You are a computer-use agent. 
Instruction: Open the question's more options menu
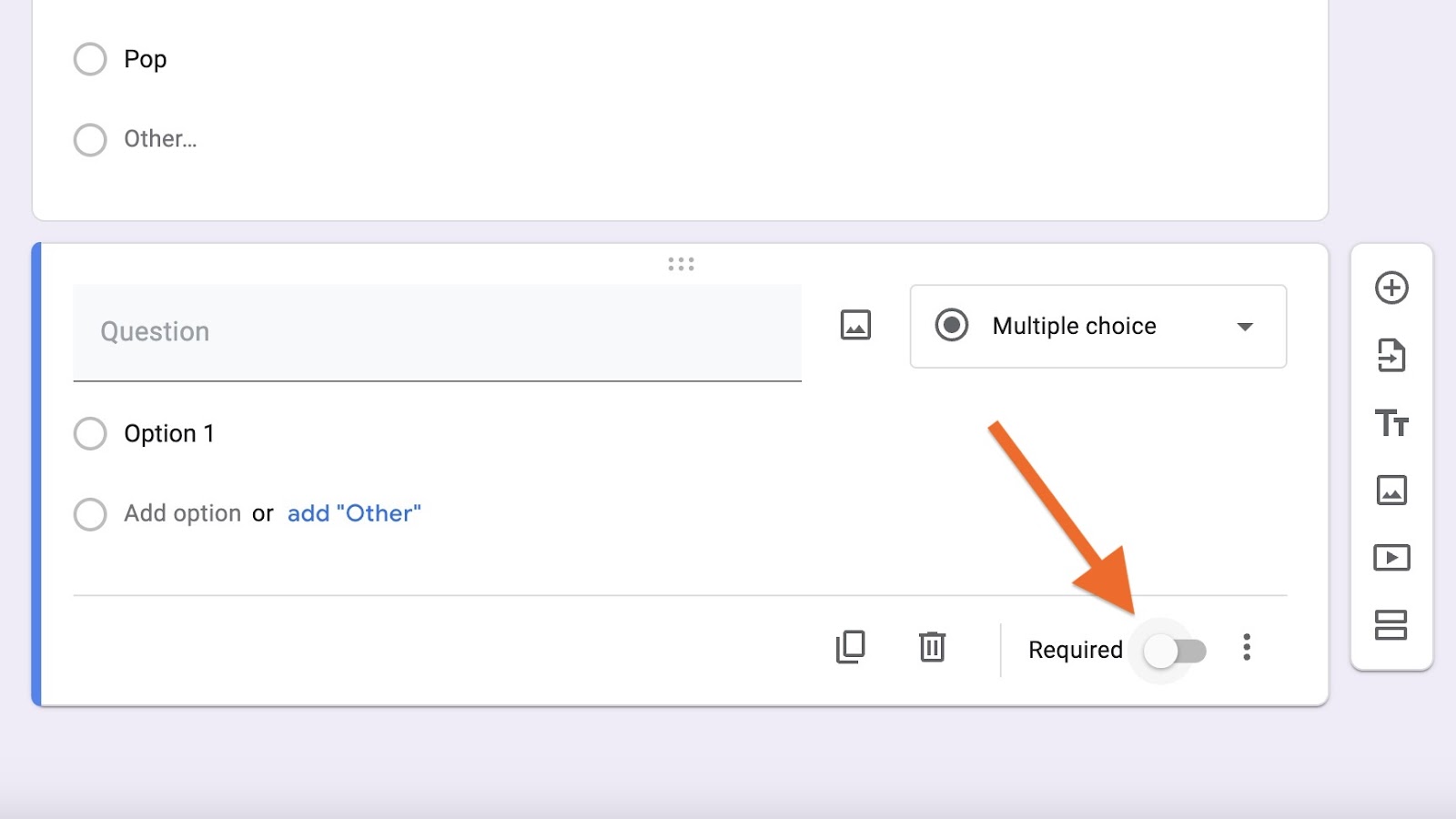[x=1247, y=647]
